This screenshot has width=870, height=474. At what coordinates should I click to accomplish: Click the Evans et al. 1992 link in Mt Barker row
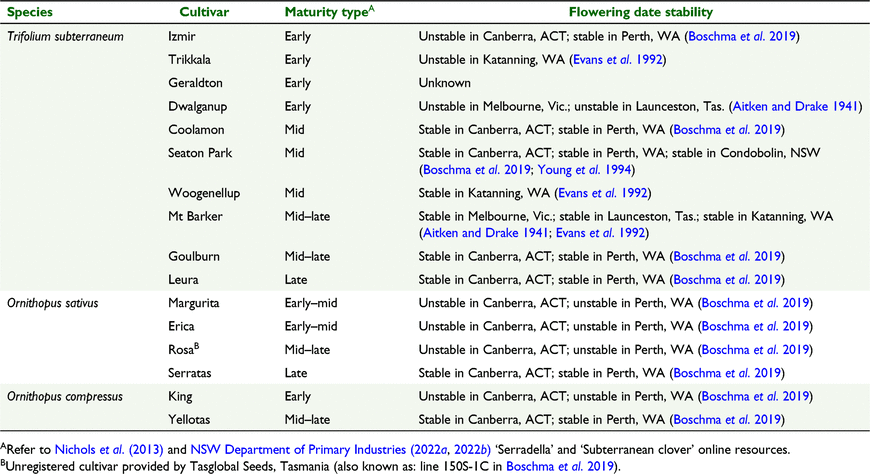pyautogui.click(x=601, y=233)
